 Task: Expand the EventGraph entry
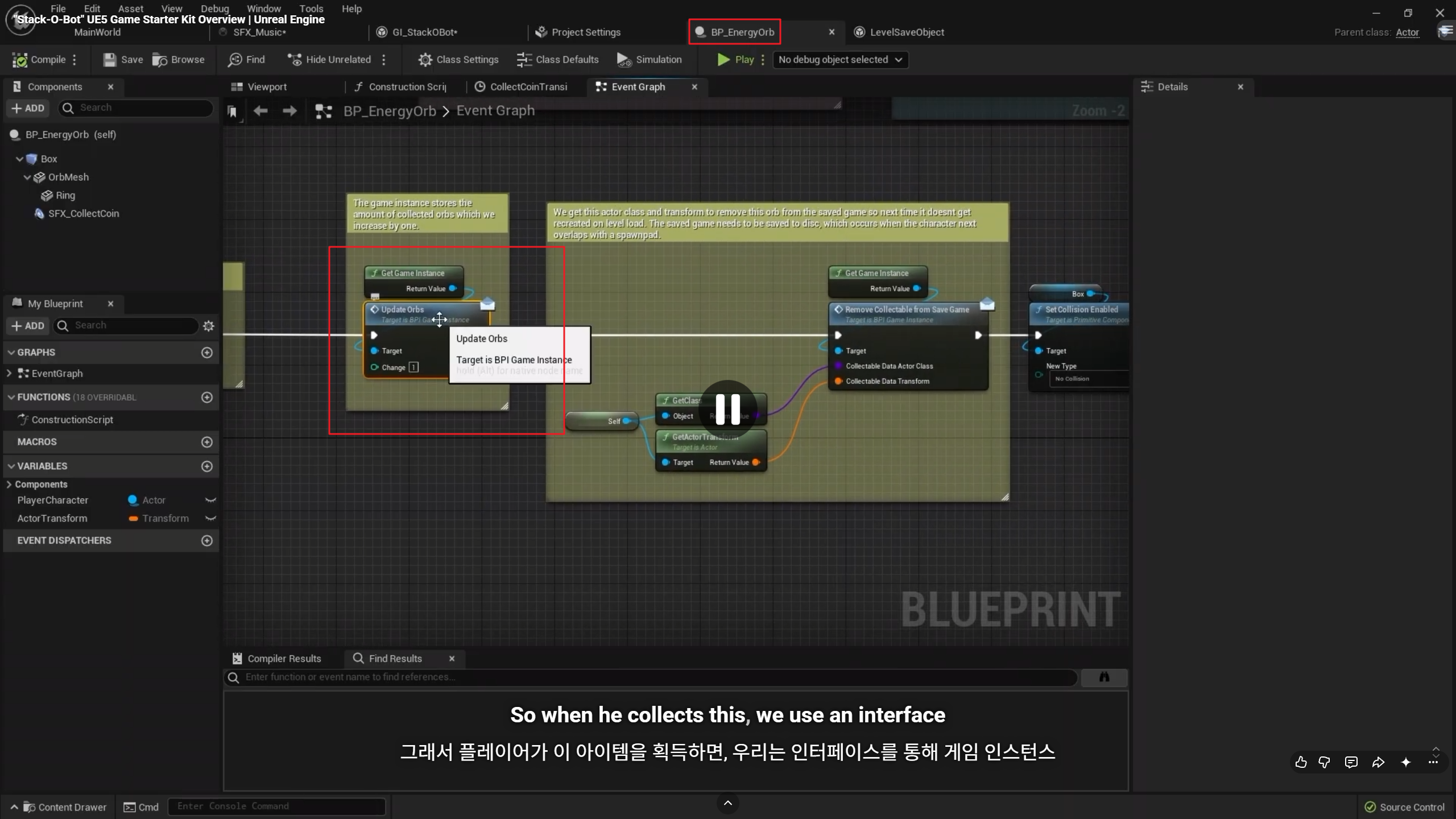pyautogui.click(x=9, y=374)
